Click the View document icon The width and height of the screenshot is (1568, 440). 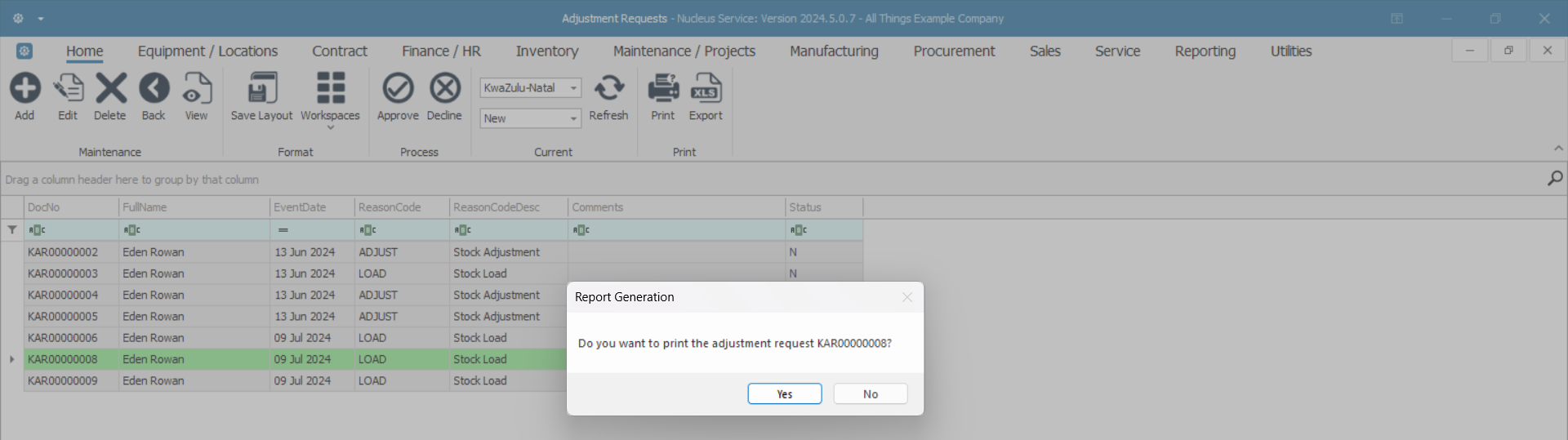click(196, 88)
